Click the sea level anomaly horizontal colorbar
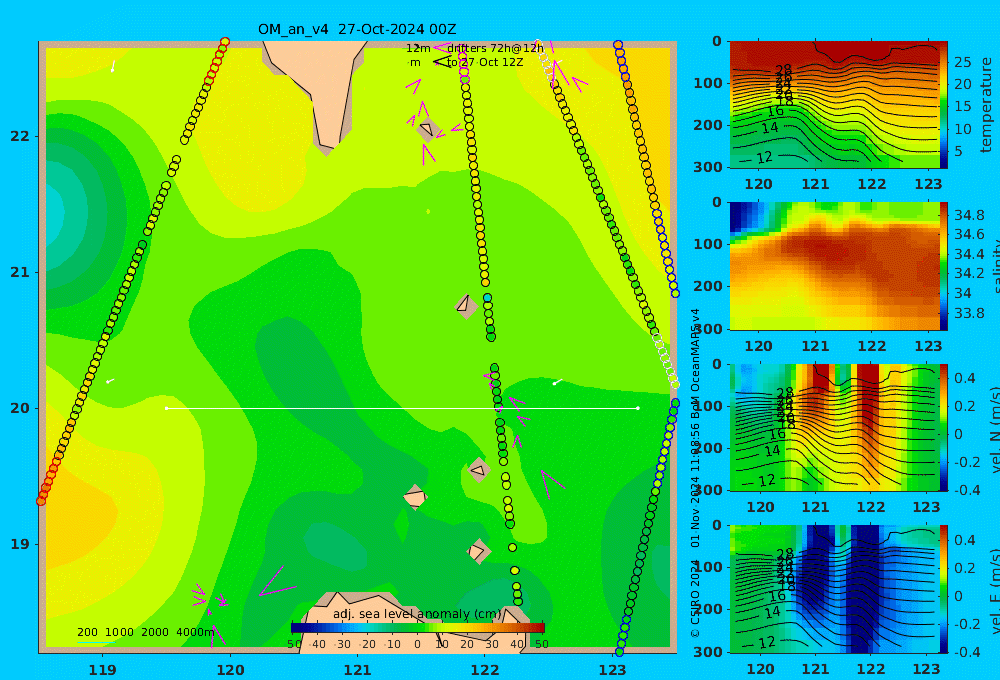The image size is (1000, 680). 418,628
